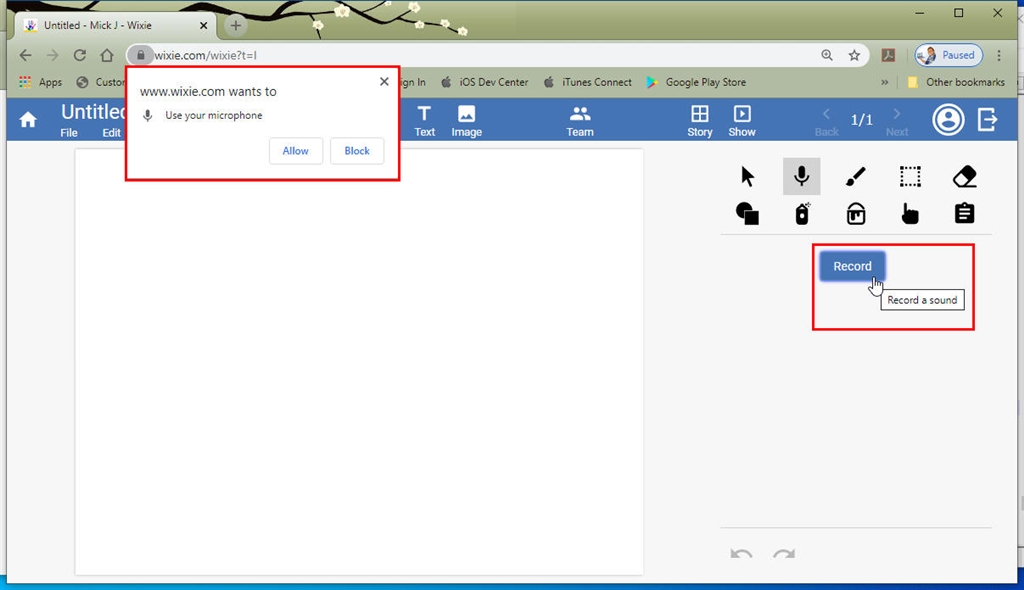This screenshot has height=590, width=1024.
Task: Click the PDF extension icon
Action: (888, 56)
